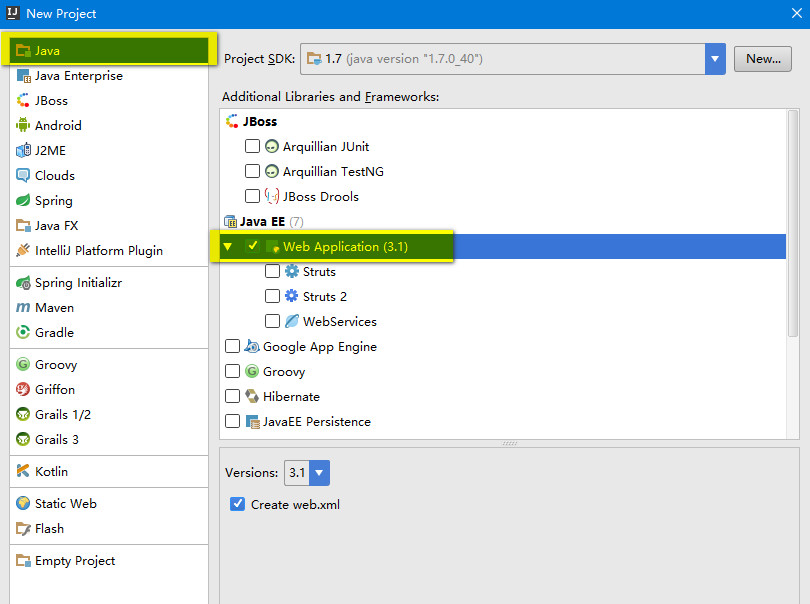Select the Griffon project icon

(x=23, y=390)
